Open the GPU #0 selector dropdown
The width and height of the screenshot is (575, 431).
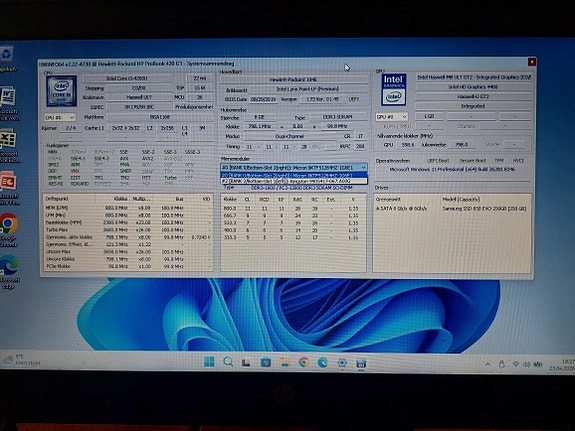pyautogui.click(x=392, y=117)
